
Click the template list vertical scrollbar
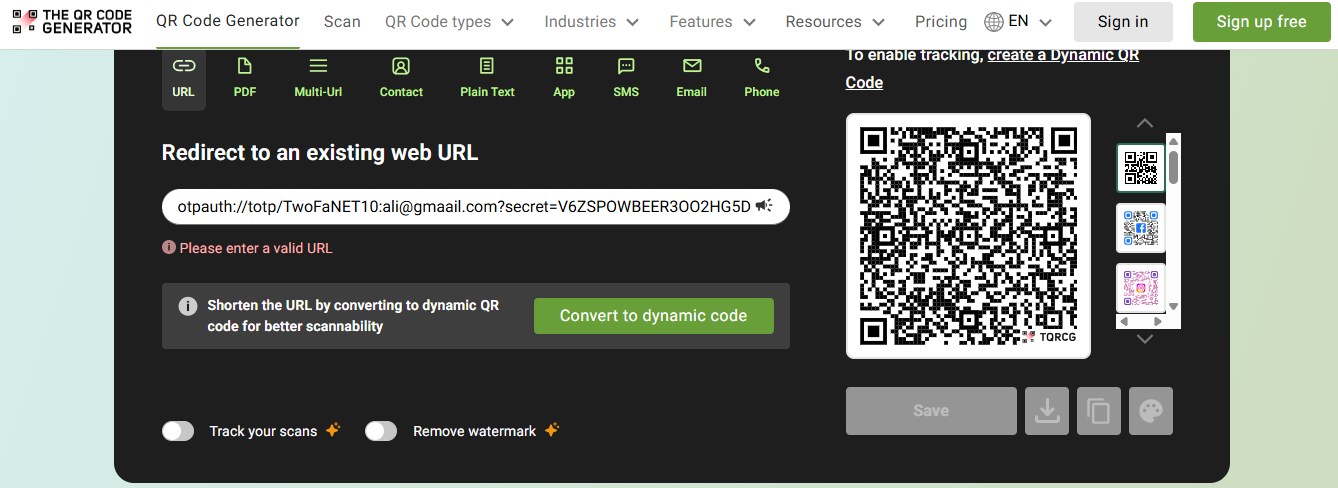pos(1173,167)
